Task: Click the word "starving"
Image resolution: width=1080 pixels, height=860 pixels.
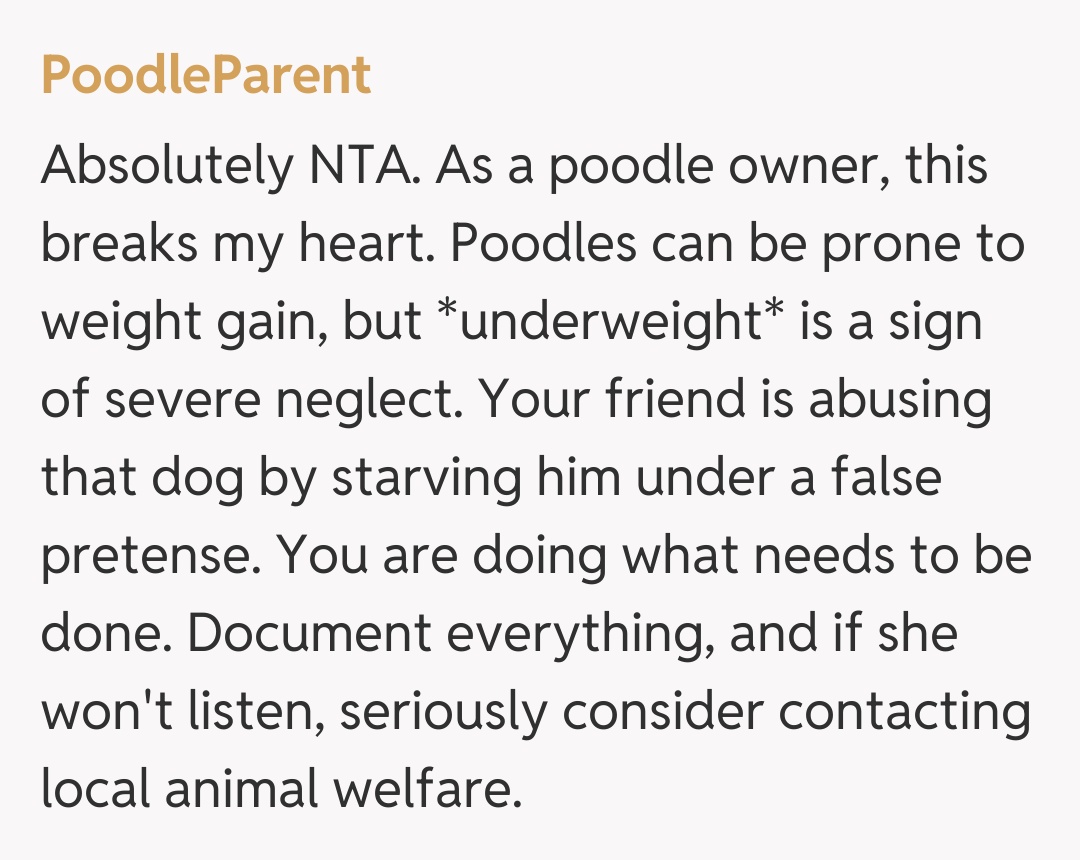Action: (x=427, y=479)
